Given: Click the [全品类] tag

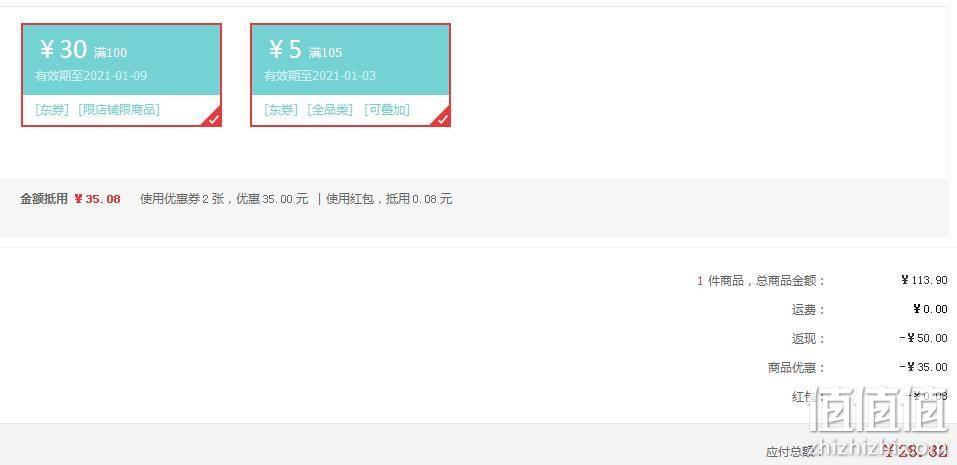Looking at the screenshot, I should point(330,110).
